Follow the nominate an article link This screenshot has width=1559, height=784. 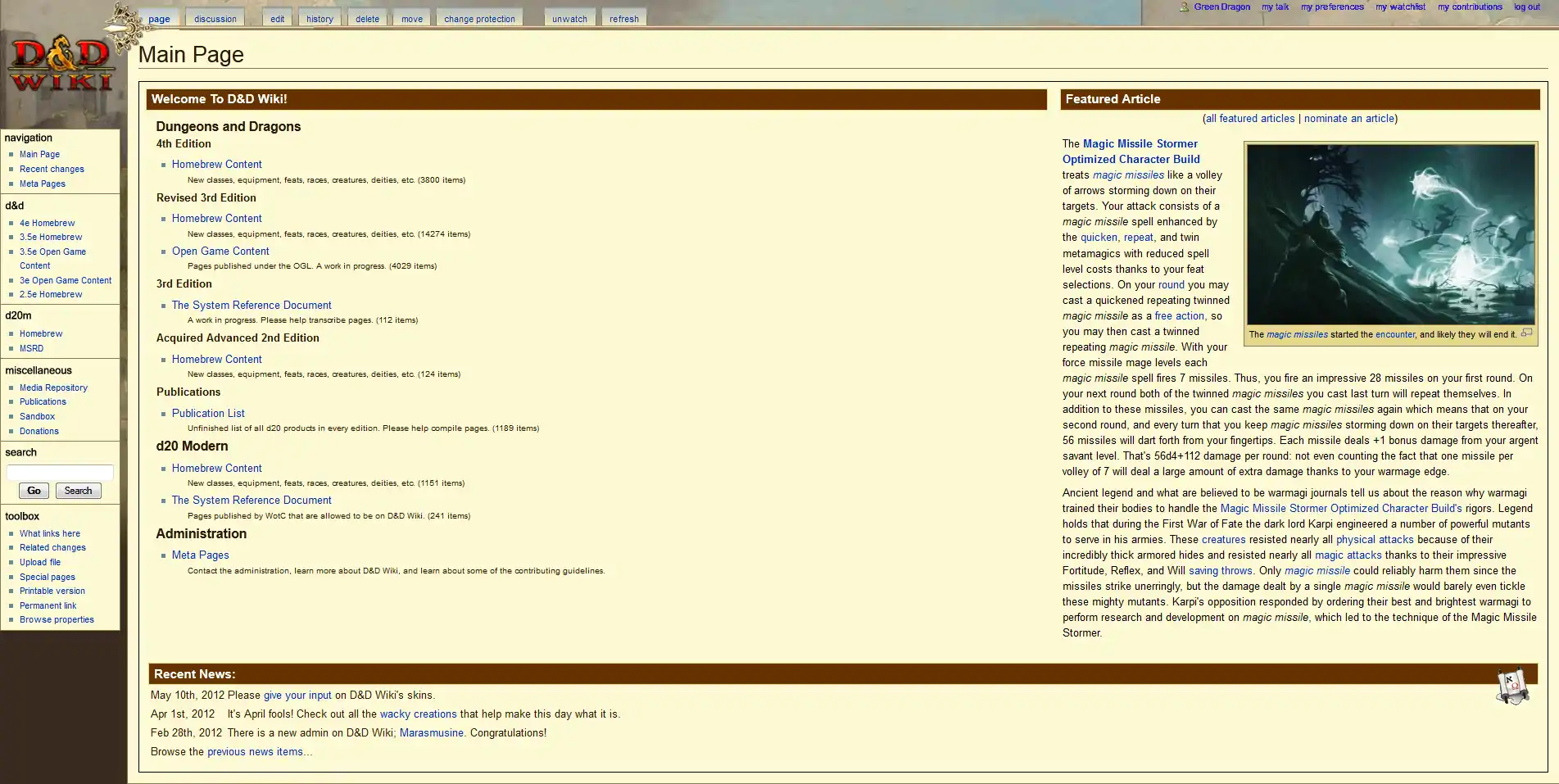pyautogui.click(x=1348, y=119)
